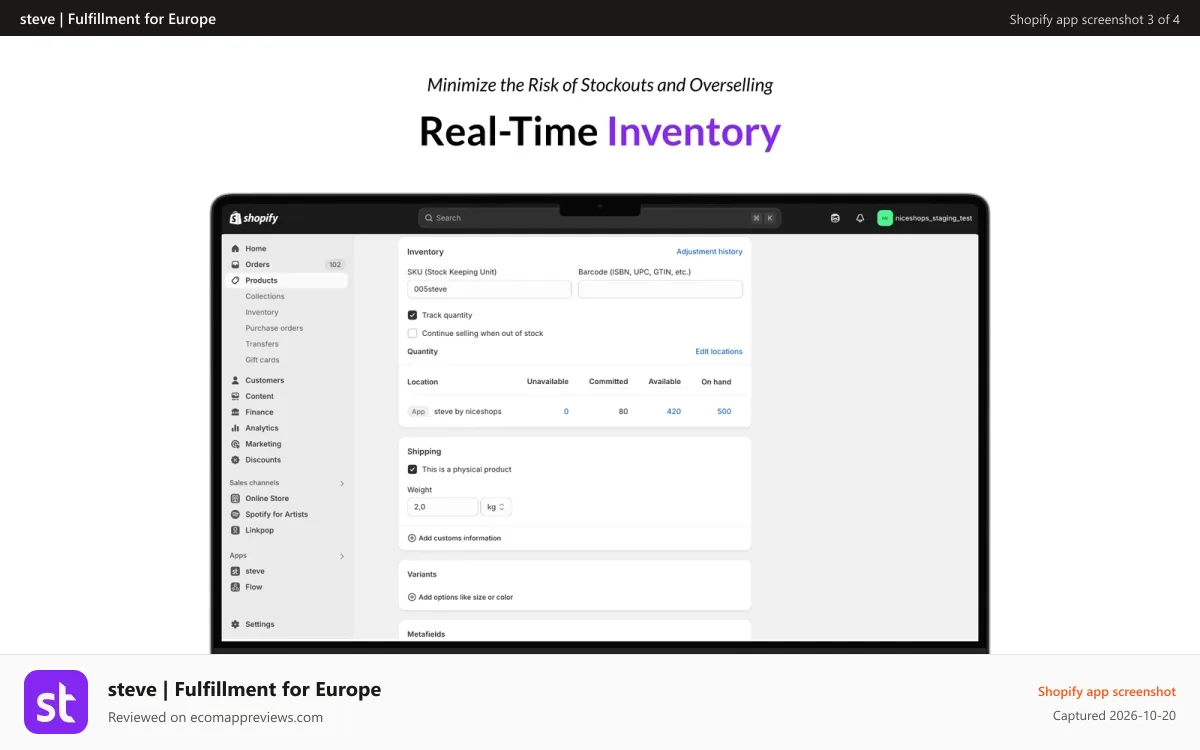Click the Variants section heading
This screenshot has width=1200, height=750.
coord(422,574)
